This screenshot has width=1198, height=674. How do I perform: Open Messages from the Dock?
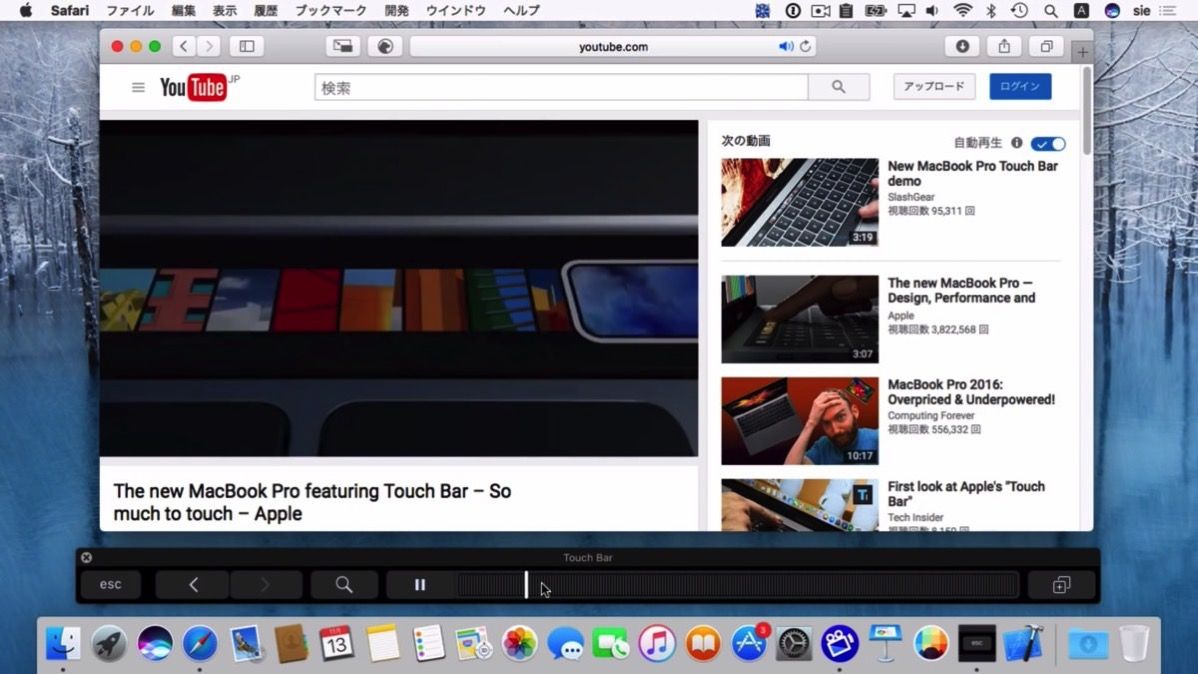coord(565,642)
